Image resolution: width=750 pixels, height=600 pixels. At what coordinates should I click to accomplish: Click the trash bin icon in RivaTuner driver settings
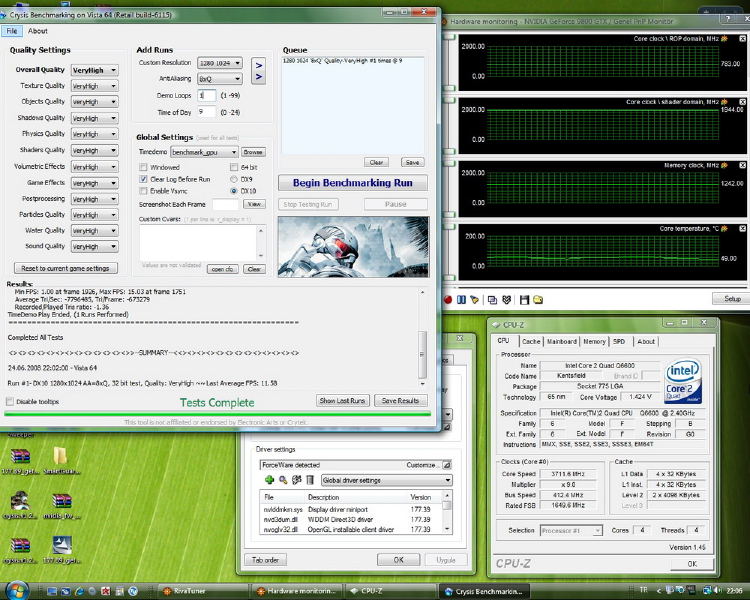(310, 480)
